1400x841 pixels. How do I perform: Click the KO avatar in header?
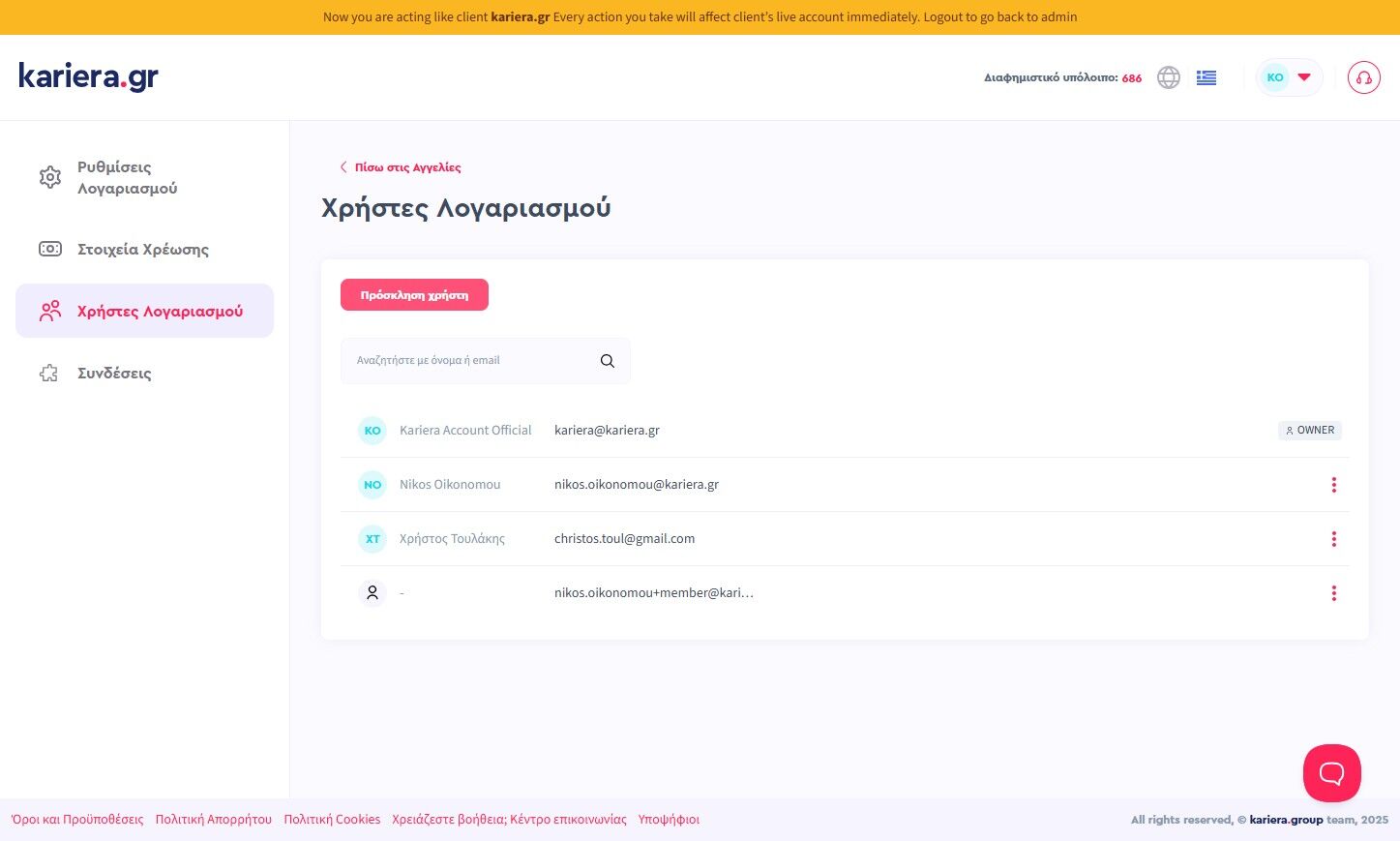point(1275,77)
